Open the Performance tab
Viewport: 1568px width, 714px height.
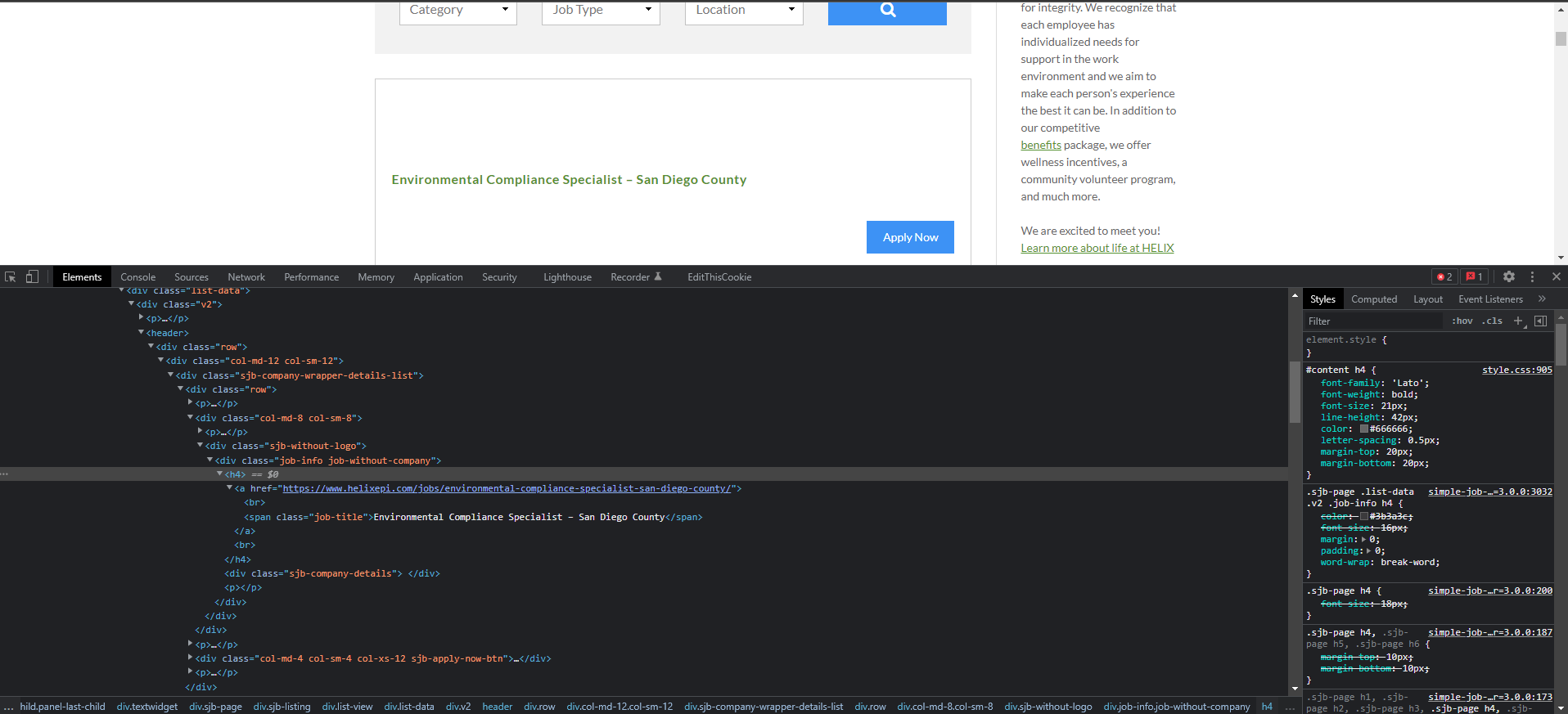coord(311,277)
